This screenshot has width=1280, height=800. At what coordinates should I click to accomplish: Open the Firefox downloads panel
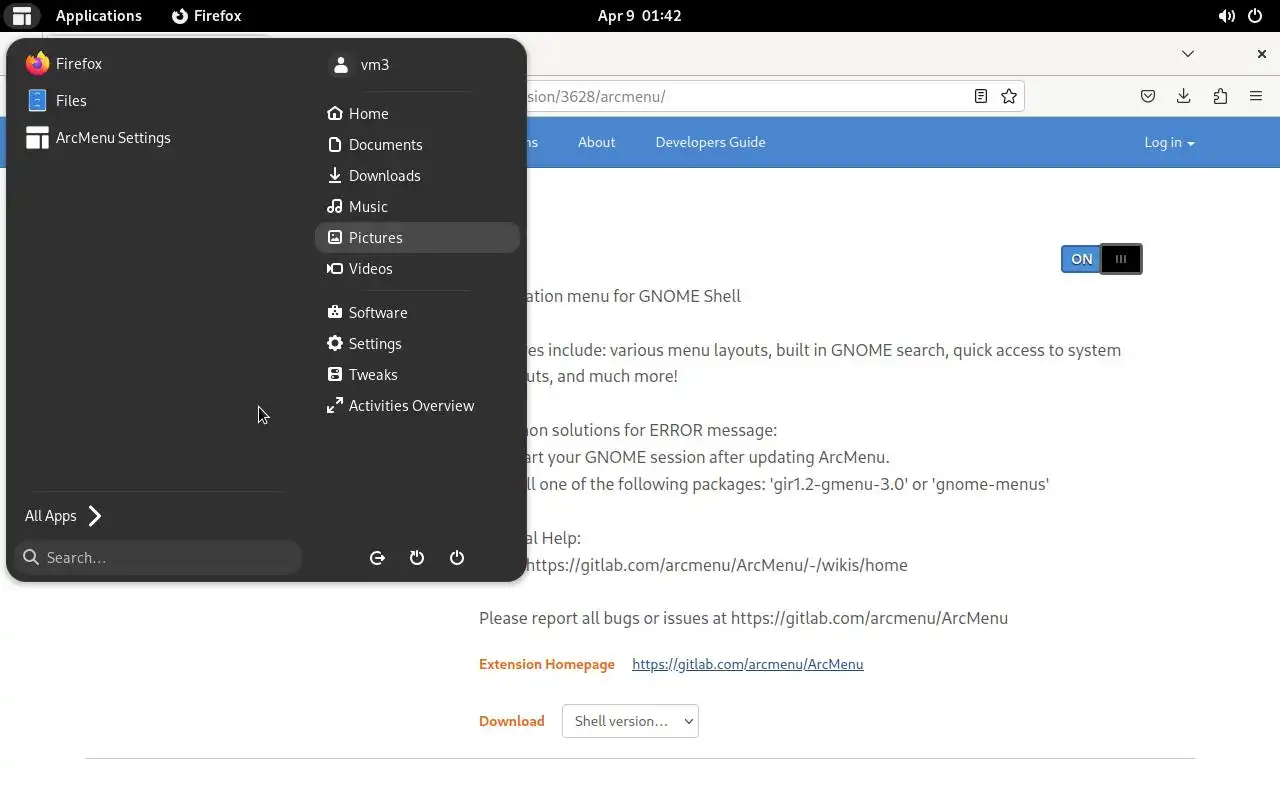(x=1184, y=96)
